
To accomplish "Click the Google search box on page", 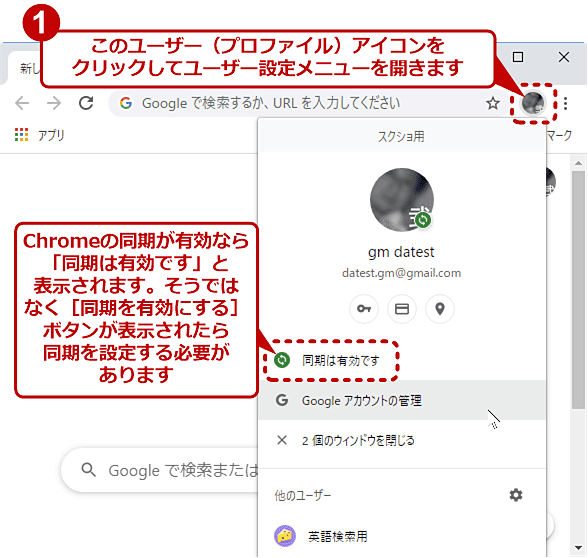I will pyautogui.click(x=160, y=470).
